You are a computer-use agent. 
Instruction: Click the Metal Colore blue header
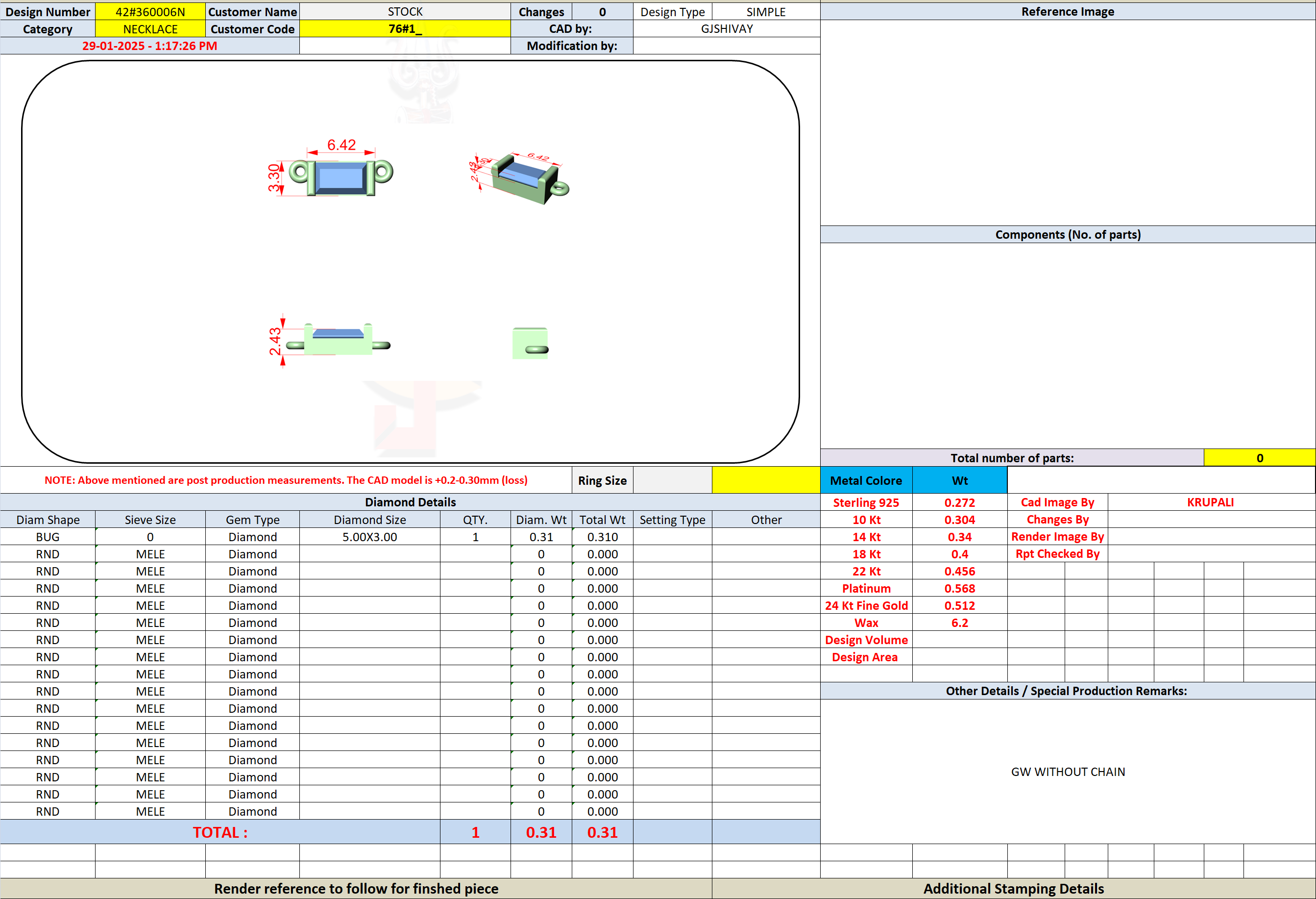[x=866, y=480]
